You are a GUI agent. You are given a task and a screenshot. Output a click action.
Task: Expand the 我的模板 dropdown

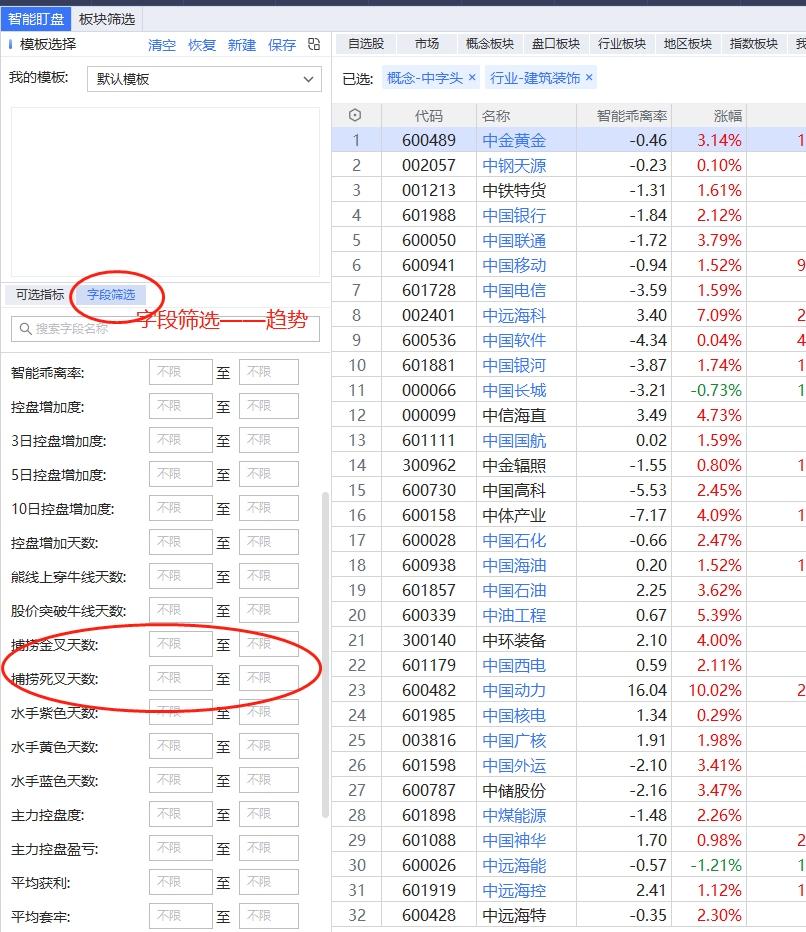tap(308, 79)
